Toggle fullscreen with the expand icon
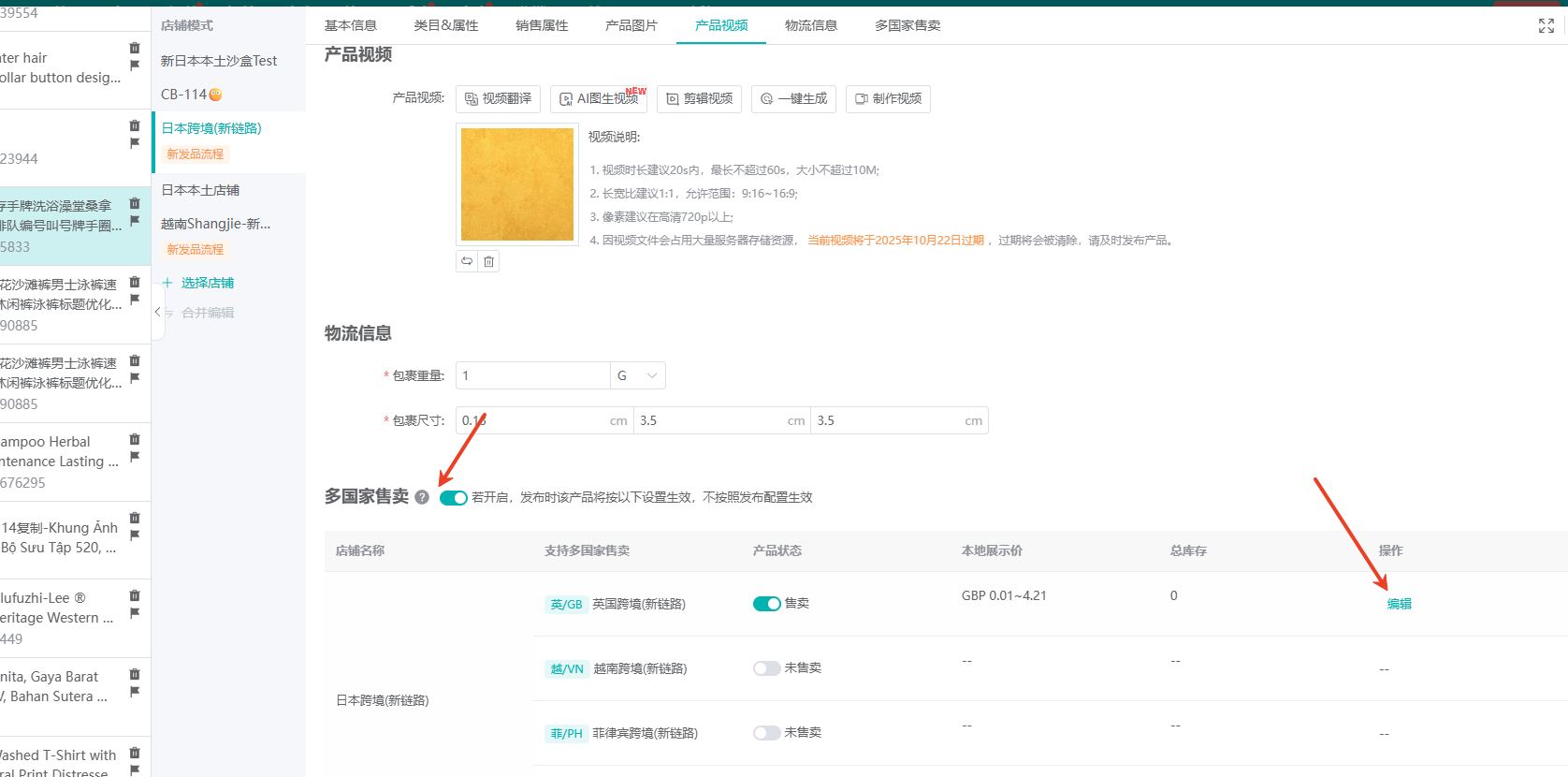The width and height of the screenshot is (1568, 777). (1546, 26)
